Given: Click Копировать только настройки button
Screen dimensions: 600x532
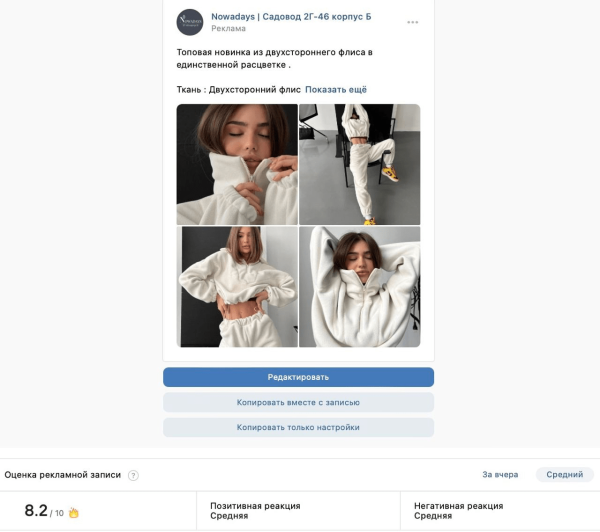Looking at the screenshot, I should click(x=298, y=427).
